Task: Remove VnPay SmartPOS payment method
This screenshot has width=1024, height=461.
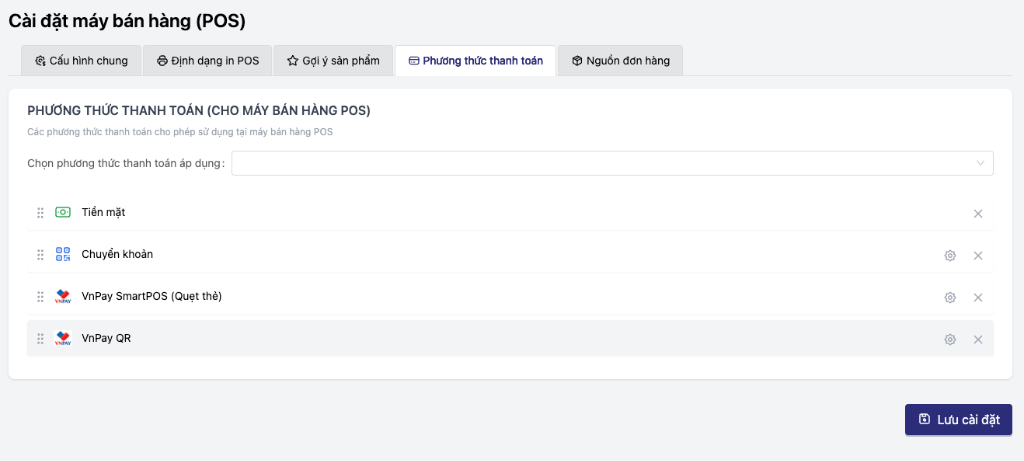Action: pos(978,297)
